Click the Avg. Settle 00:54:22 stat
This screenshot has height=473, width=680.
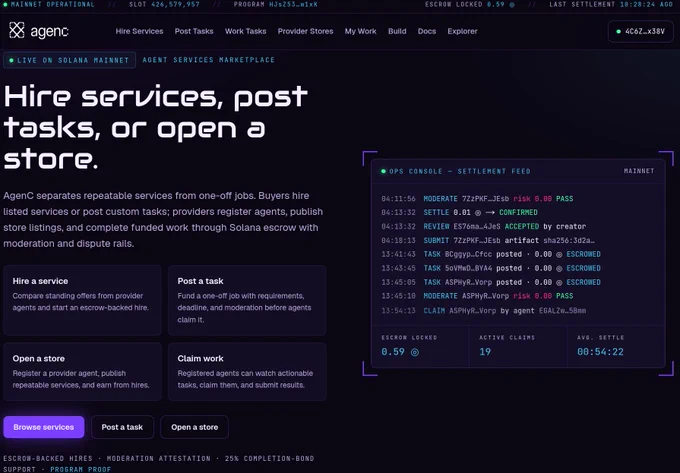(x=616, y=346)
